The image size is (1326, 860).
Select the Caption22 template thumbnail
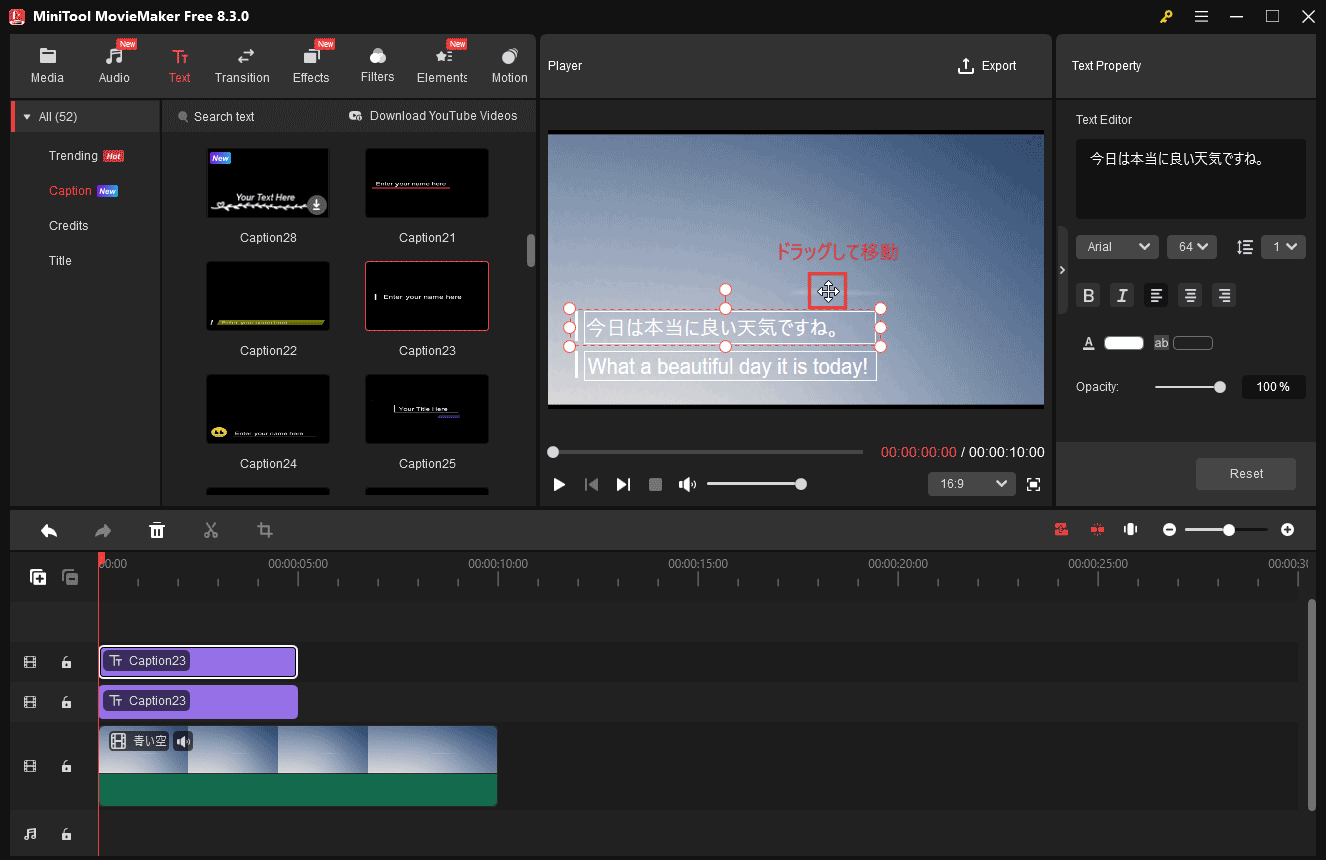268,296
